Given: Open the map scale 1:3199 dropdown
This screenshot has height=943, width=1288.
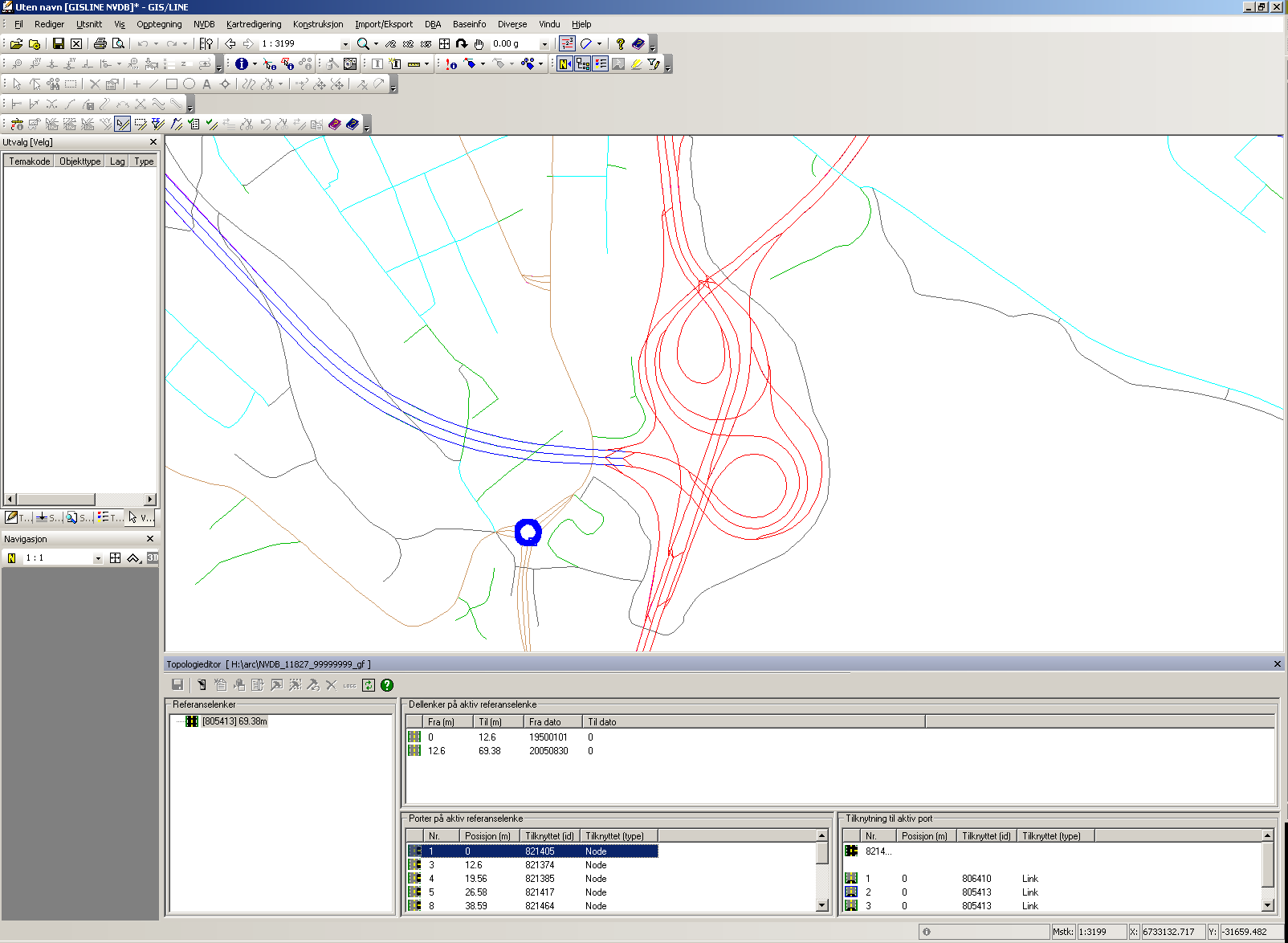Looking at the screenshot, I should [345, 44].
